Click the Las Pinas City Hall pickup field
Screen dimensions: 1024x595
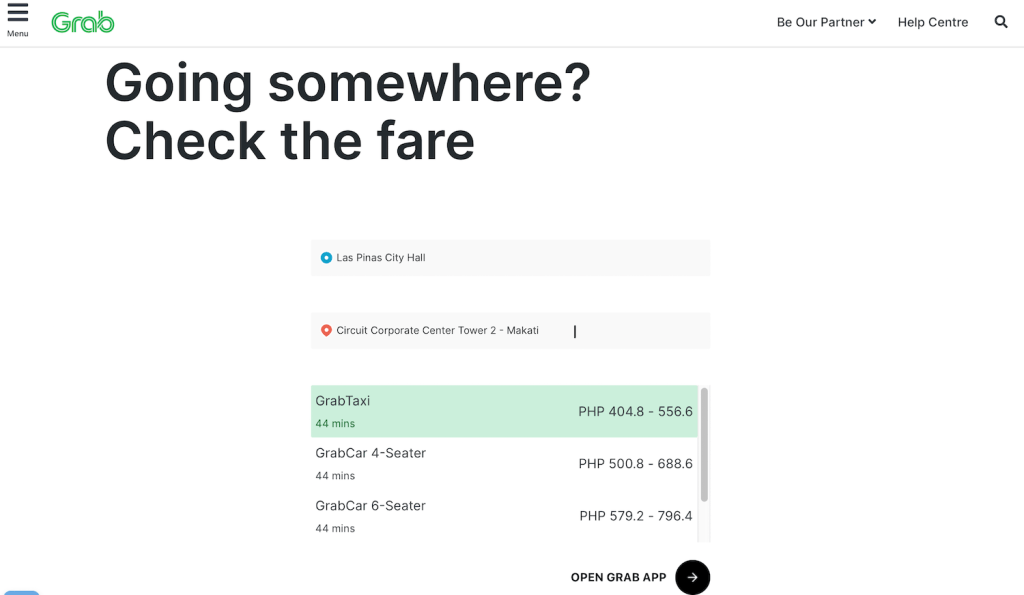(510, 257)
